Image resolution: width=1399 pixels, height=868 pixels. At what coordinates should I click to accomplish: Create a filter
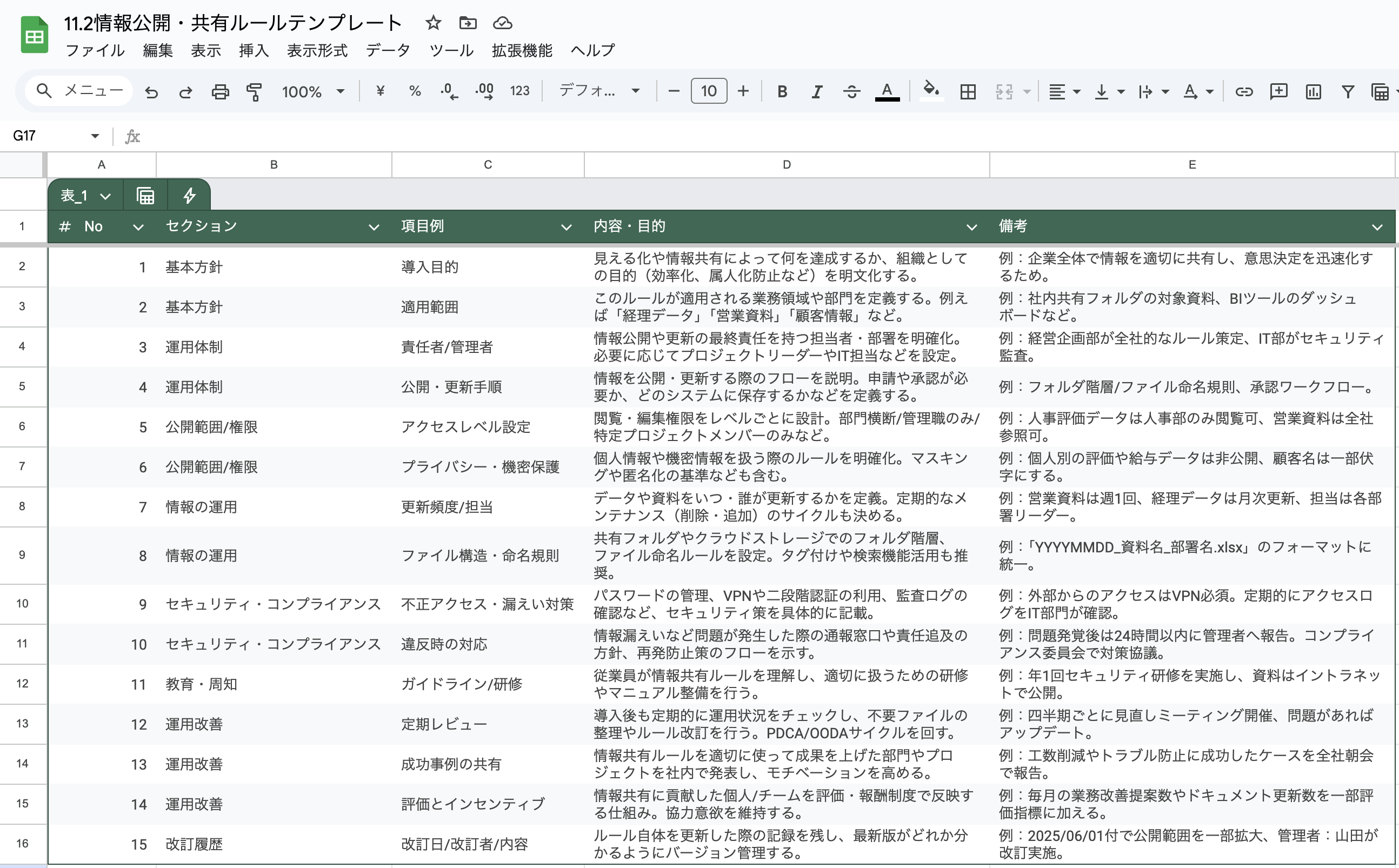click(1347, 91)
